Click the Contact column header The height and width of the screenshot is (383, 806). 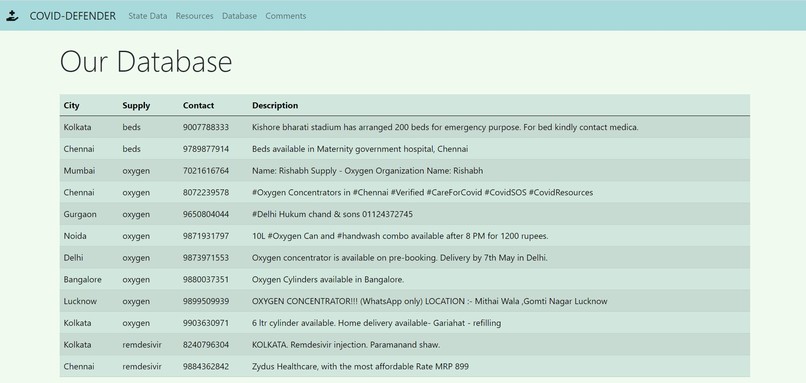(198, 105)
